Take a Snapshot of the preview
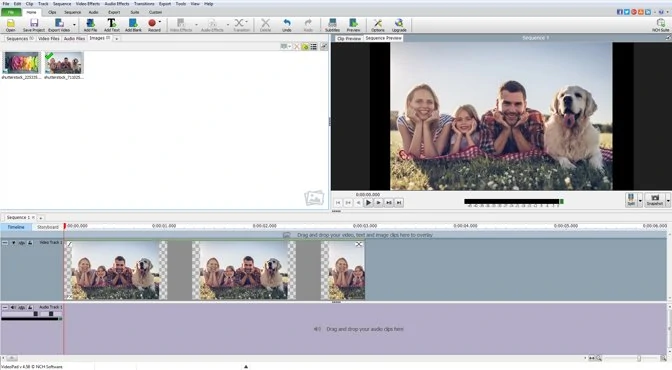The image size is (672, 370). pyautogui.click(x=654, y=200)
